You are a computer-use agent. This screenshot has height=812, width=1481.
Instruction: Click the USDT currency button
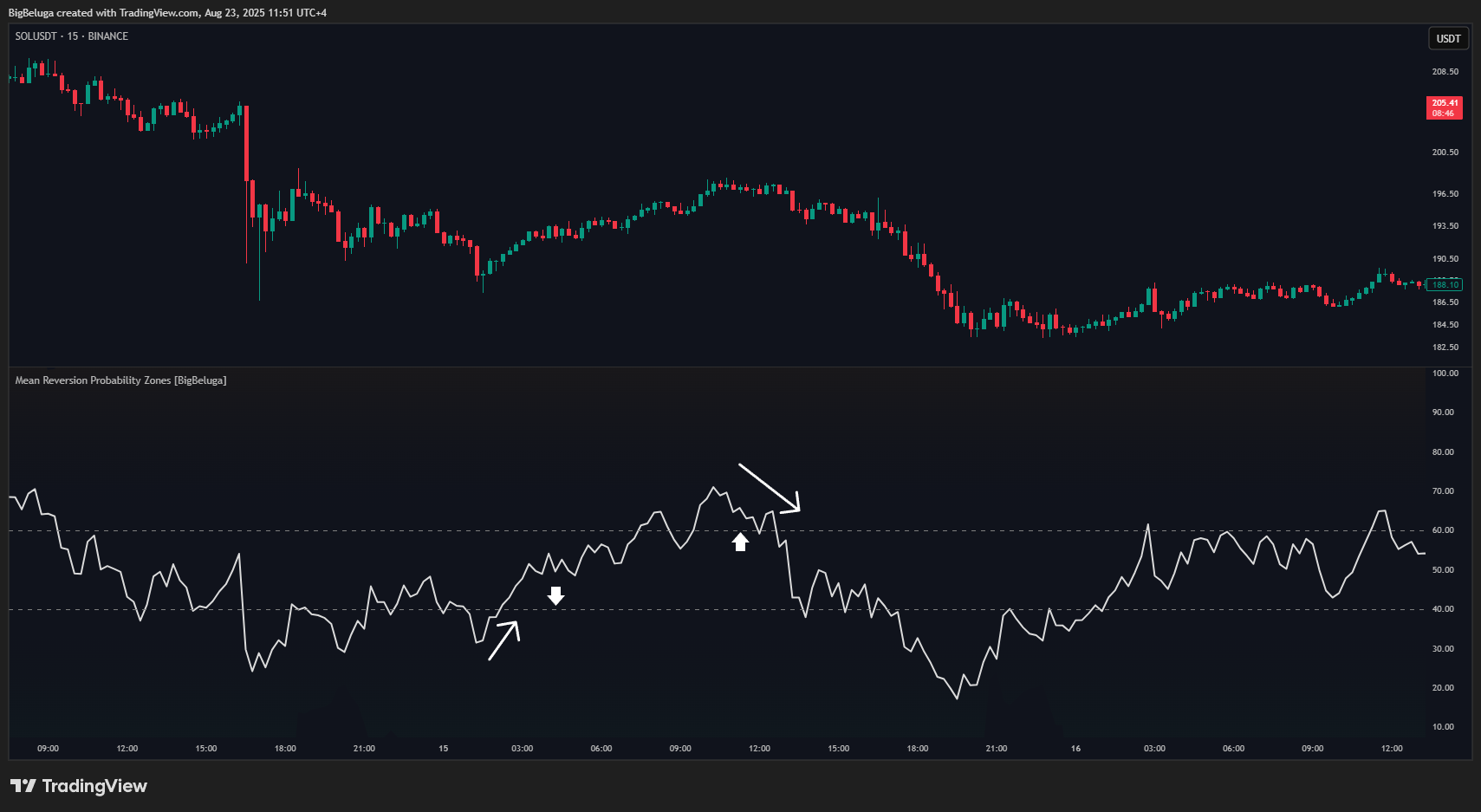pos(1448,38)
